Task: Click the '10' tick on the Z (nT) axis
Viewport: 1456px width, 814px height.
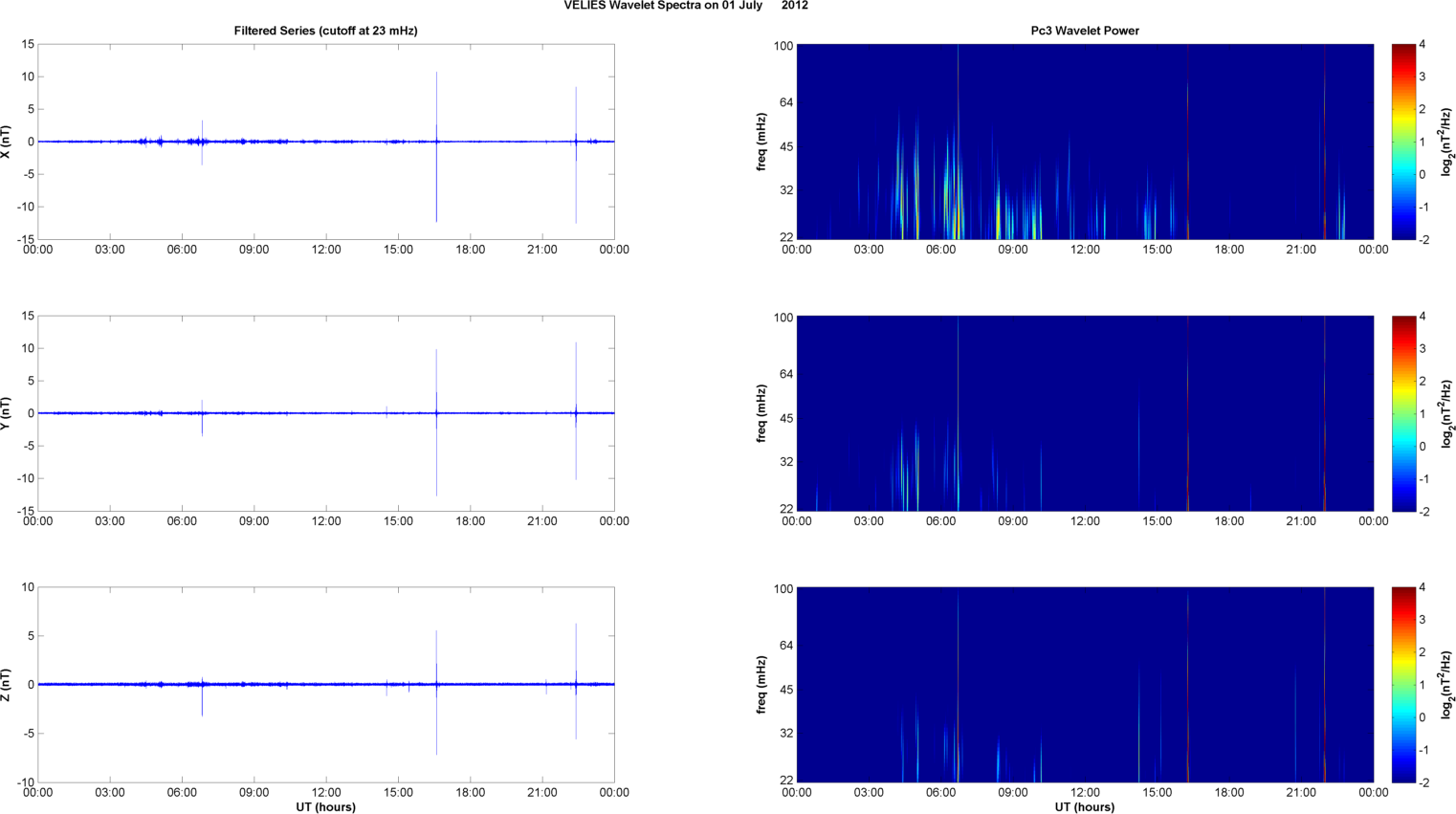Action: click(29, 587)
